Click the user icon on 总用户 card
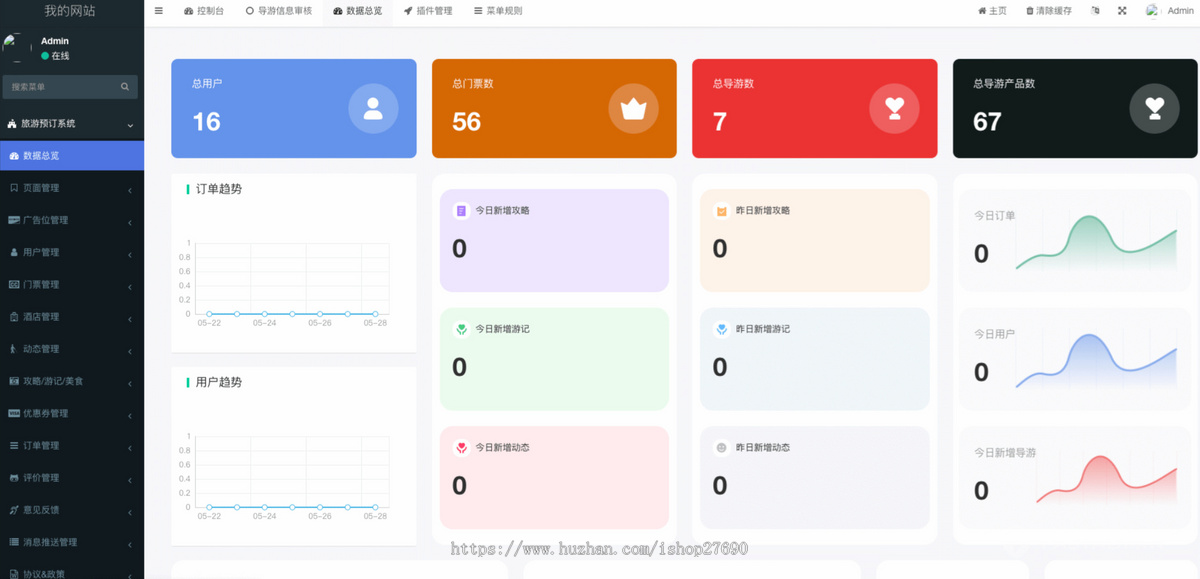This screenshot has width=1200, height=579. (x=373, y=109)
